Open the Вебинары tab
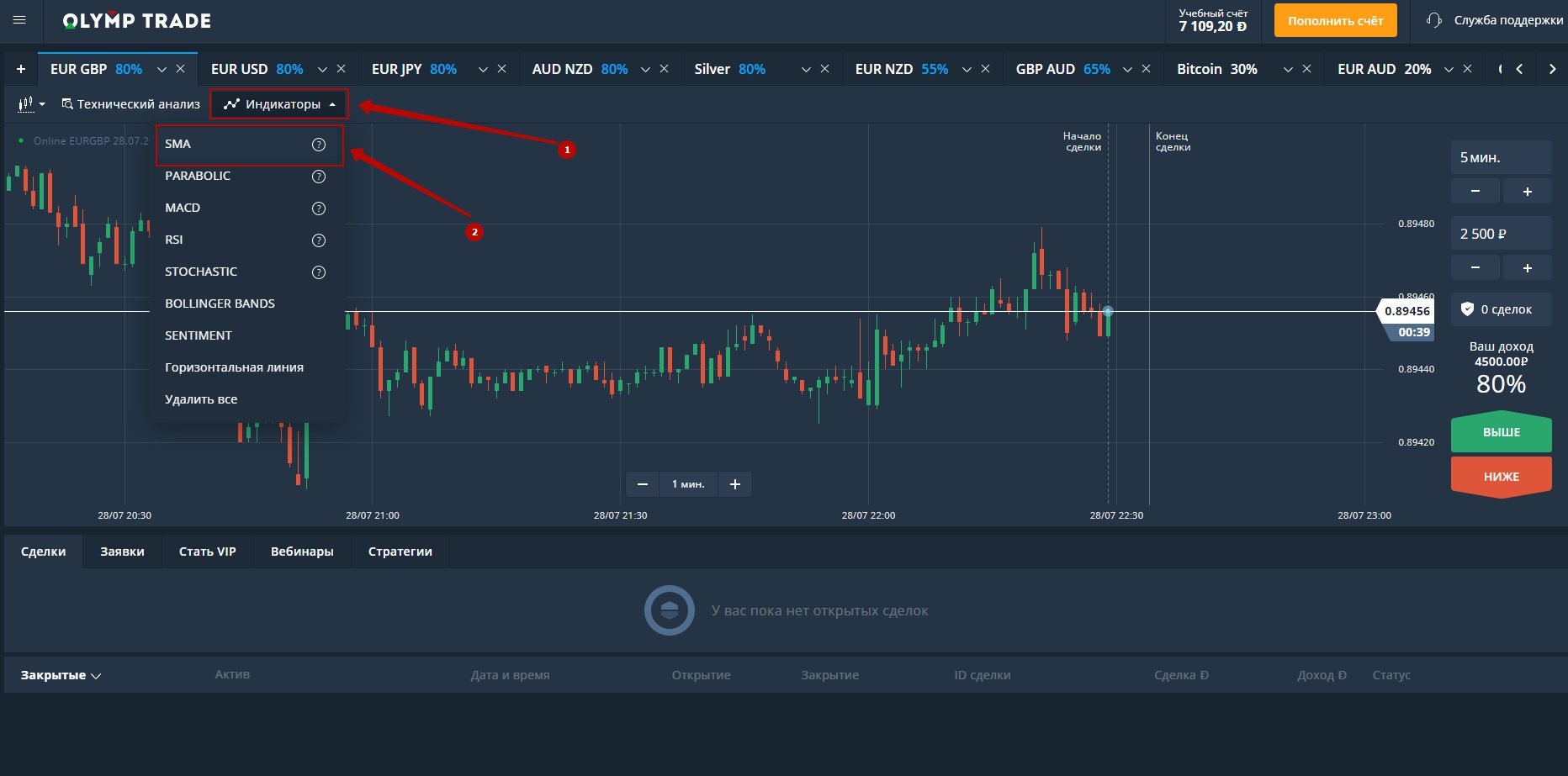Viewport: 1568px width, 776px height. point(302,552)
